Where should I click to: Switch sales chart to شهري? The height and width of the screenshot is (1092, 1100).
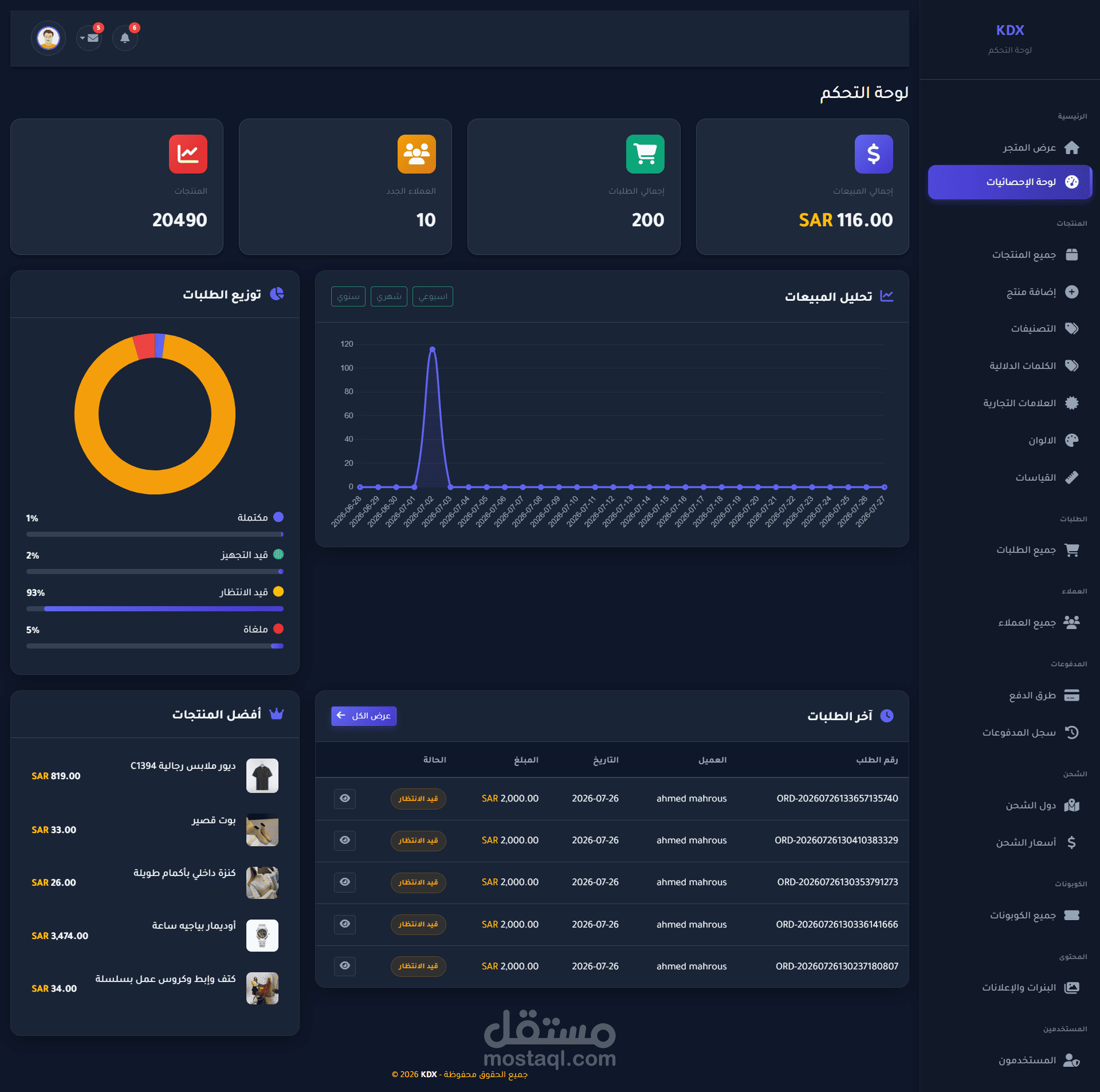click(x=389, y=296)
